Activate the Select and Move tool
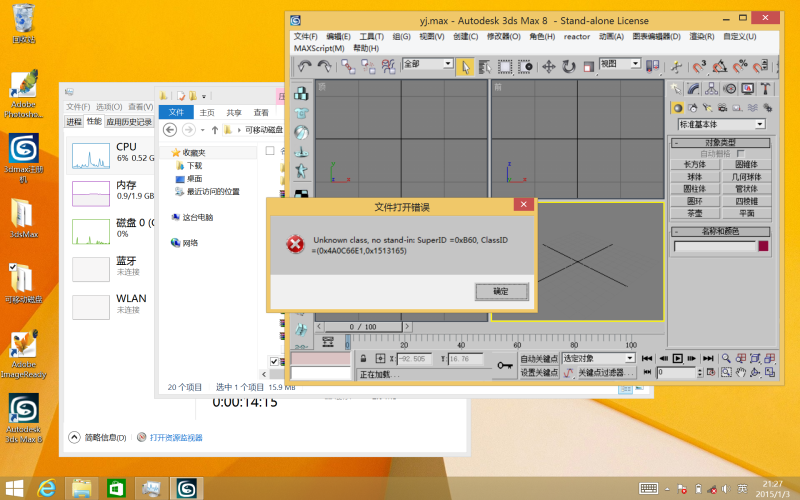This screenshot has width=800, height=500. point(548,67)
